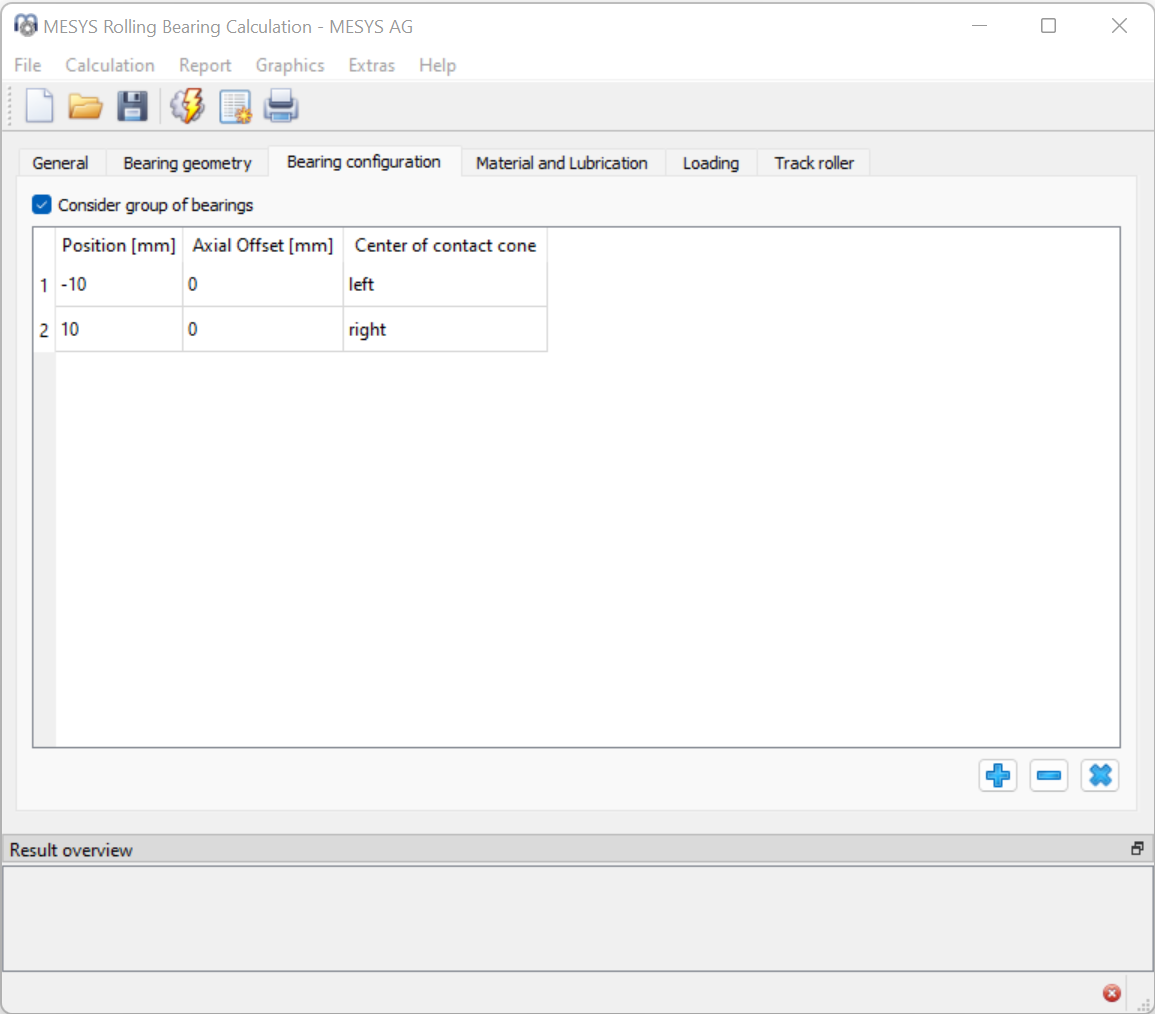The image size is (1155, 1014).
Task: Undock the Result overview panel
Action: point(1137,849)
